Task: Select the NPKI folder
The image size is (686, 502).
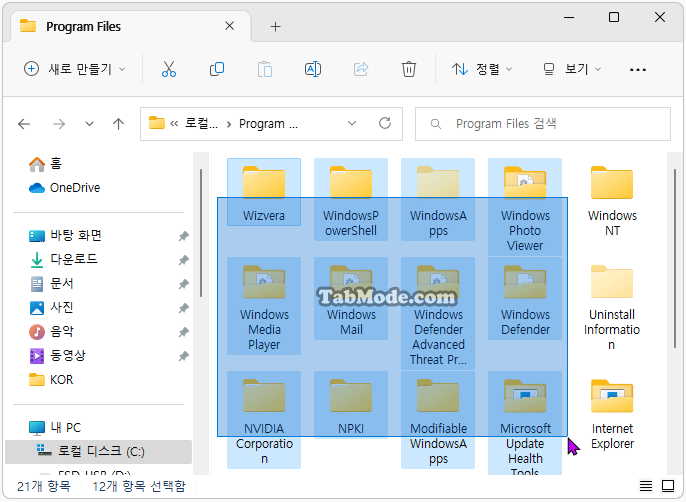Action: point(351,405)
